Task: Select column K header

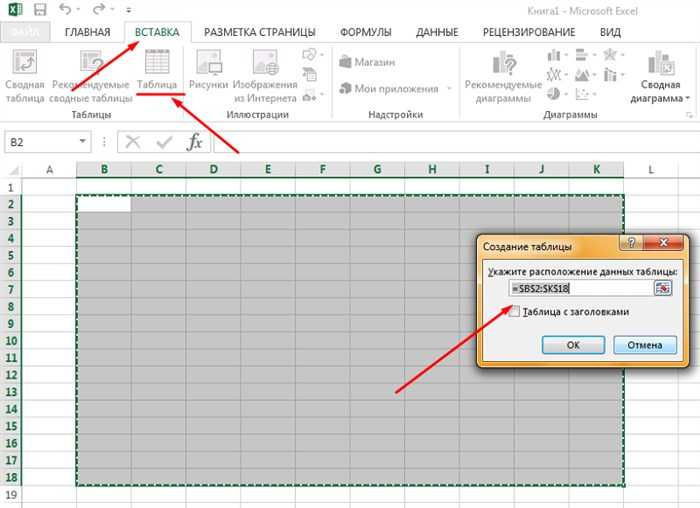Action: coord(596,170)
